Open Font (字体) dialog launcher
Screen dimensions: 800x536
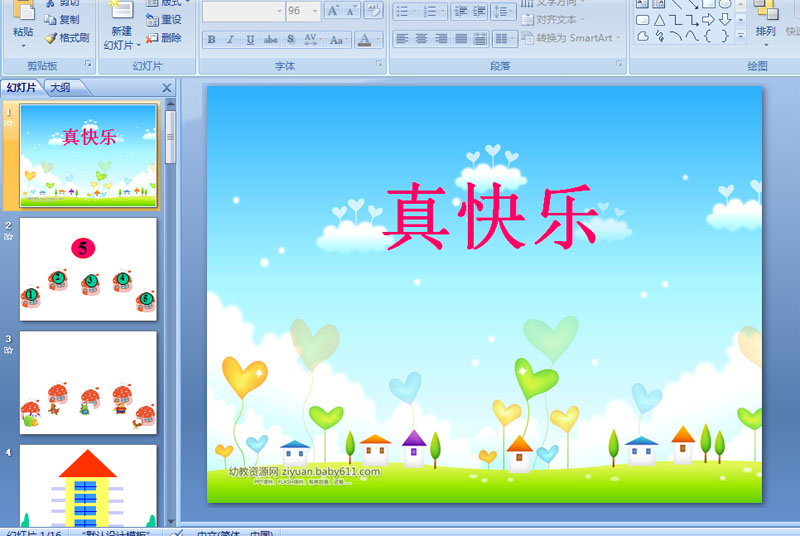[379, 64]
